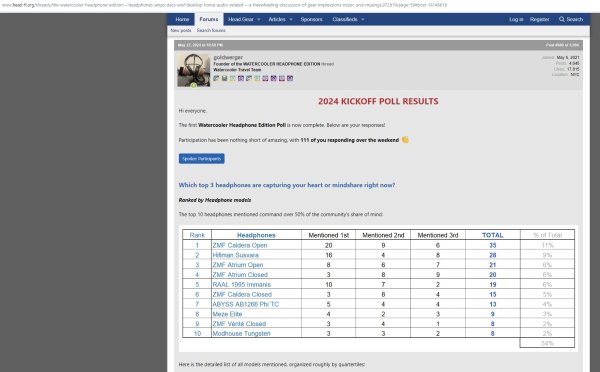The image size is (600, 372).
Task: Go to the Home menu item
Action: [182, 19]
